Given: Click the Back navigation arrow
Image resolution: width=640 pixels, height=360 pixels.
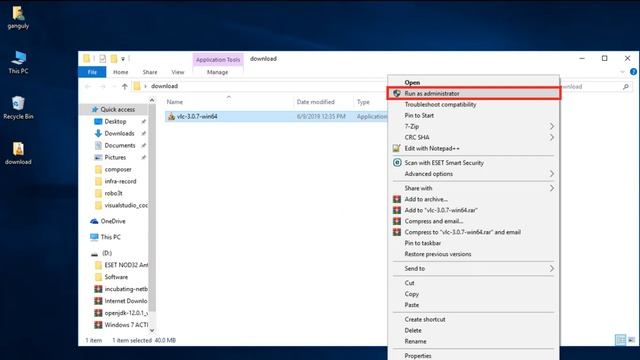Looking at the screenshot, I should 88,86.
